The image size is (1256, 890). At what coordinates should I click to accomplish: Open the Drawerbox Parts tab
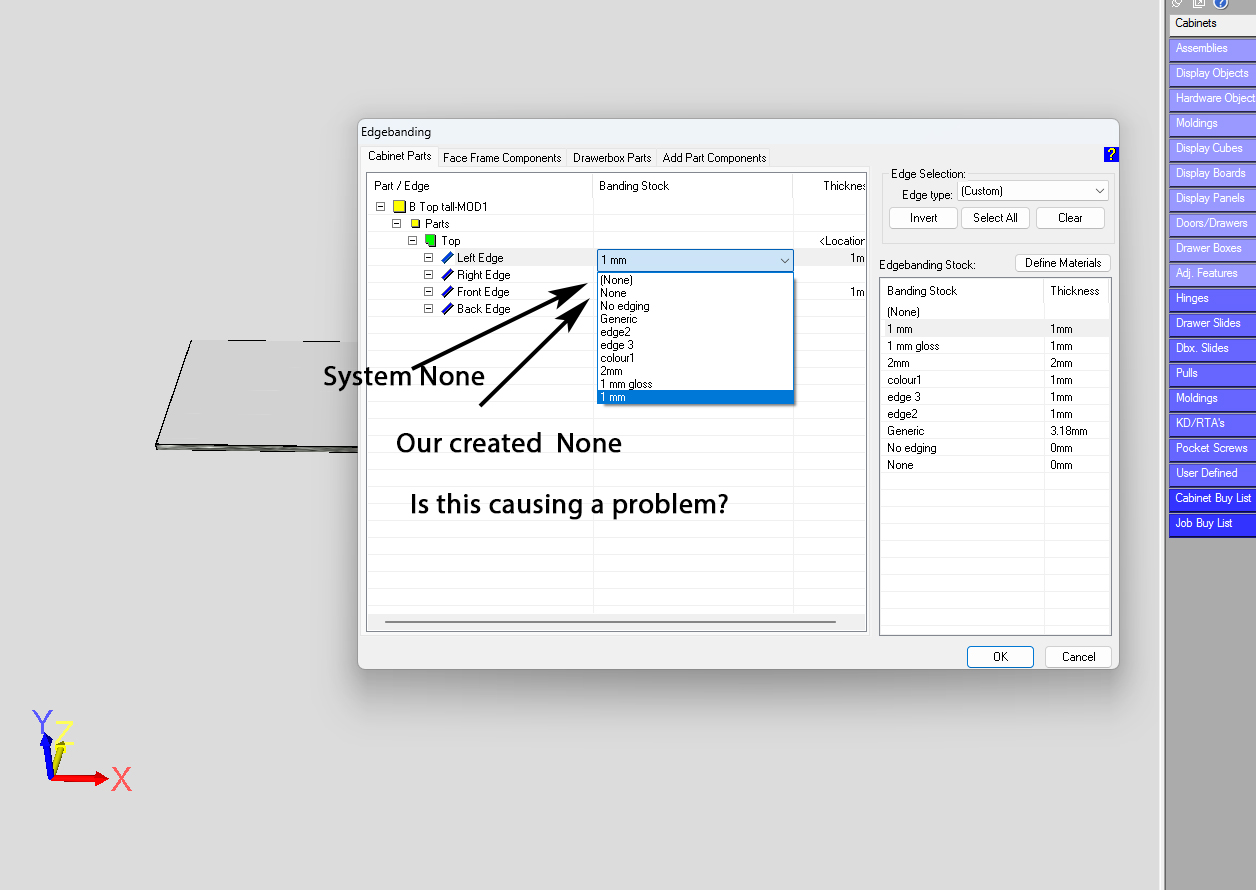pyautogui.click(x=612, y=158)
